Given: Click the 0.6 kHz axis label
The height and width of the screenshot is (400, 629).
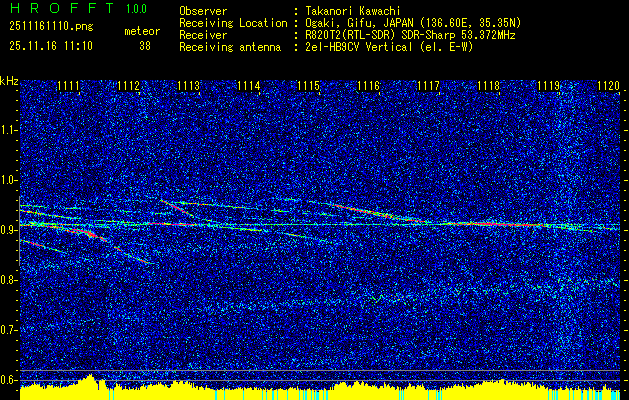Looking at the screenshot, I should [9, 380].
